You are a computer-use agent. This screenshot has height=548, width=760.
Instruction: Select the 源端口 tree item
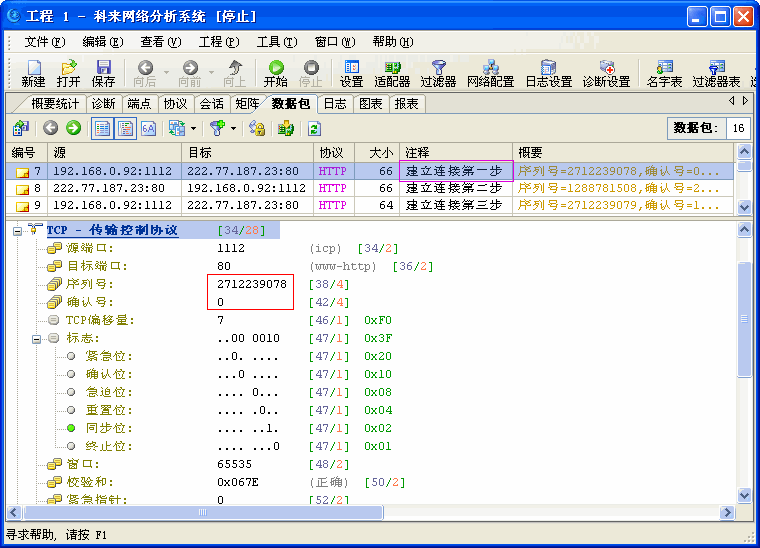[90, 249]
